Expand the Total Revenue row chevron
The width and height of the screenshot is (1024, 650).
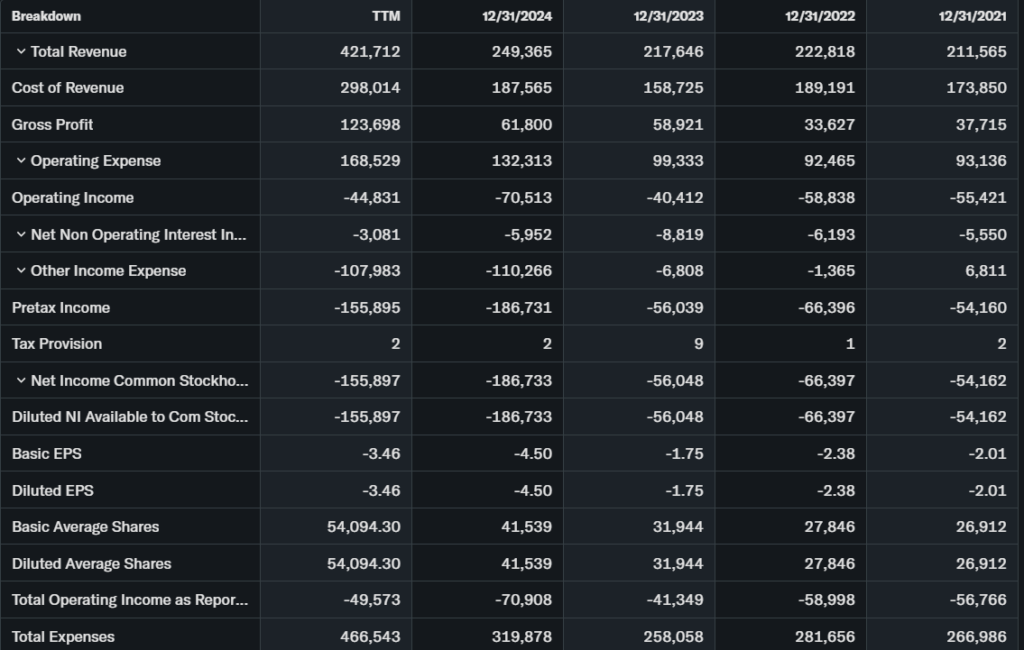pyautogui.click(x=21, y=51)
